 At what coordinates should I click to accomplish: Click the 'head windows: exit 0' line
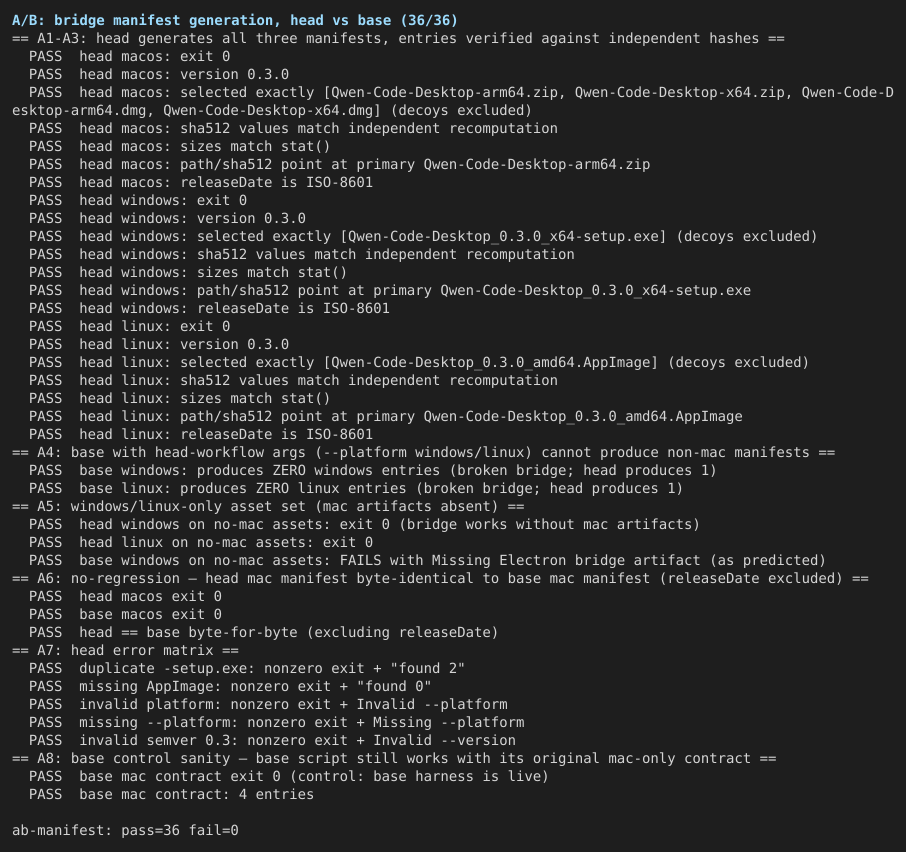coord(138,200)
